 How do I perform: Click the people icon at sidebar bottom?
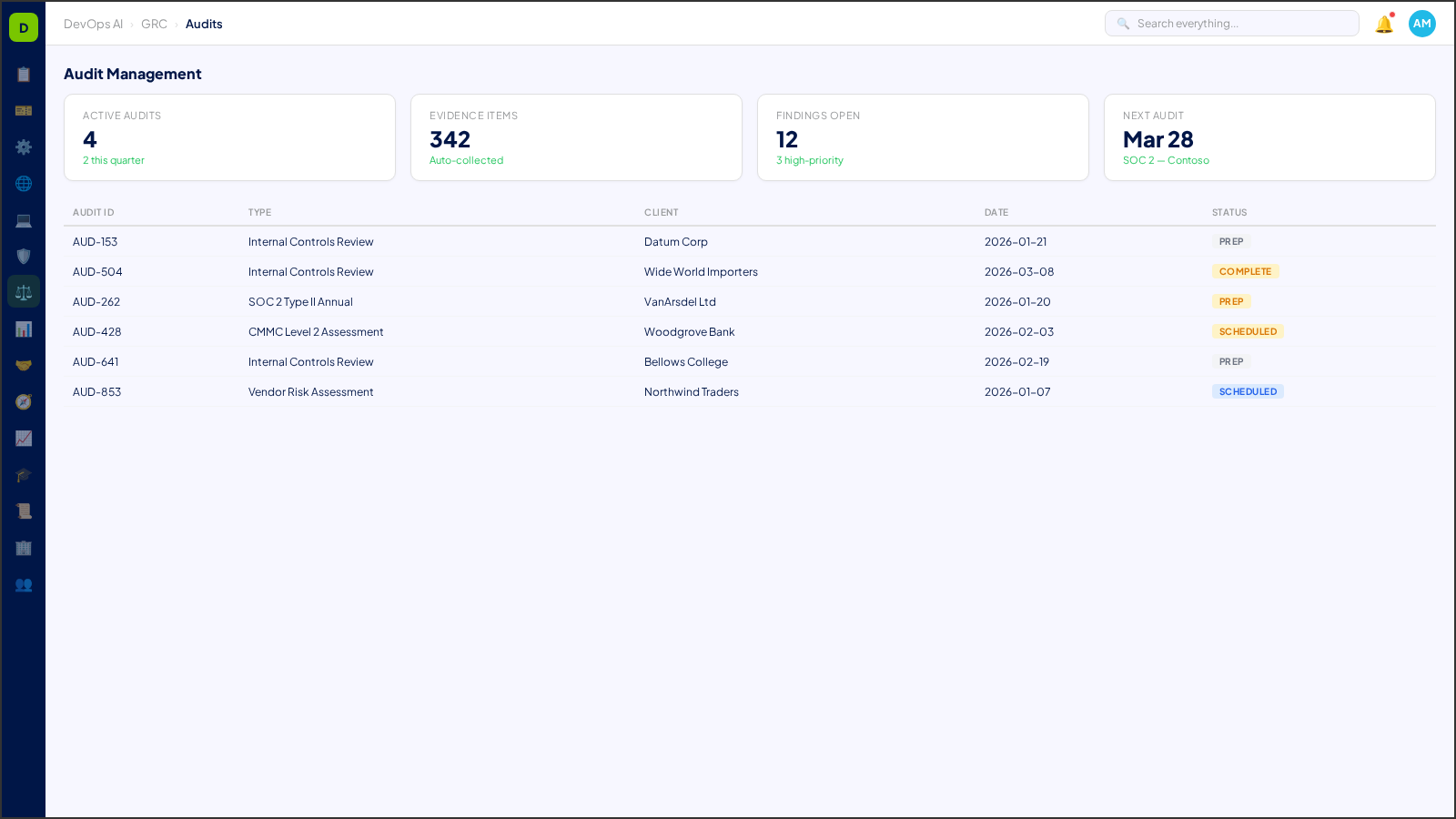24,585
